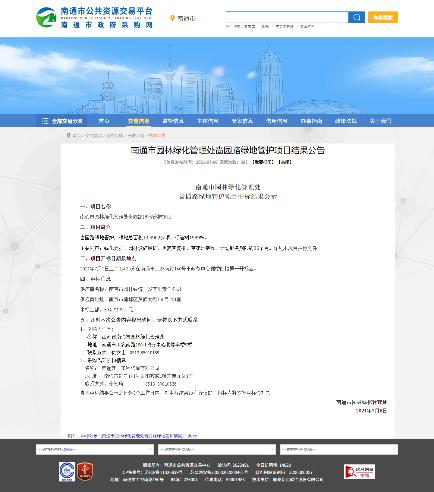The image size is (434, 492).
Task: Click the city selector text beside the pin
Action: 186,18
